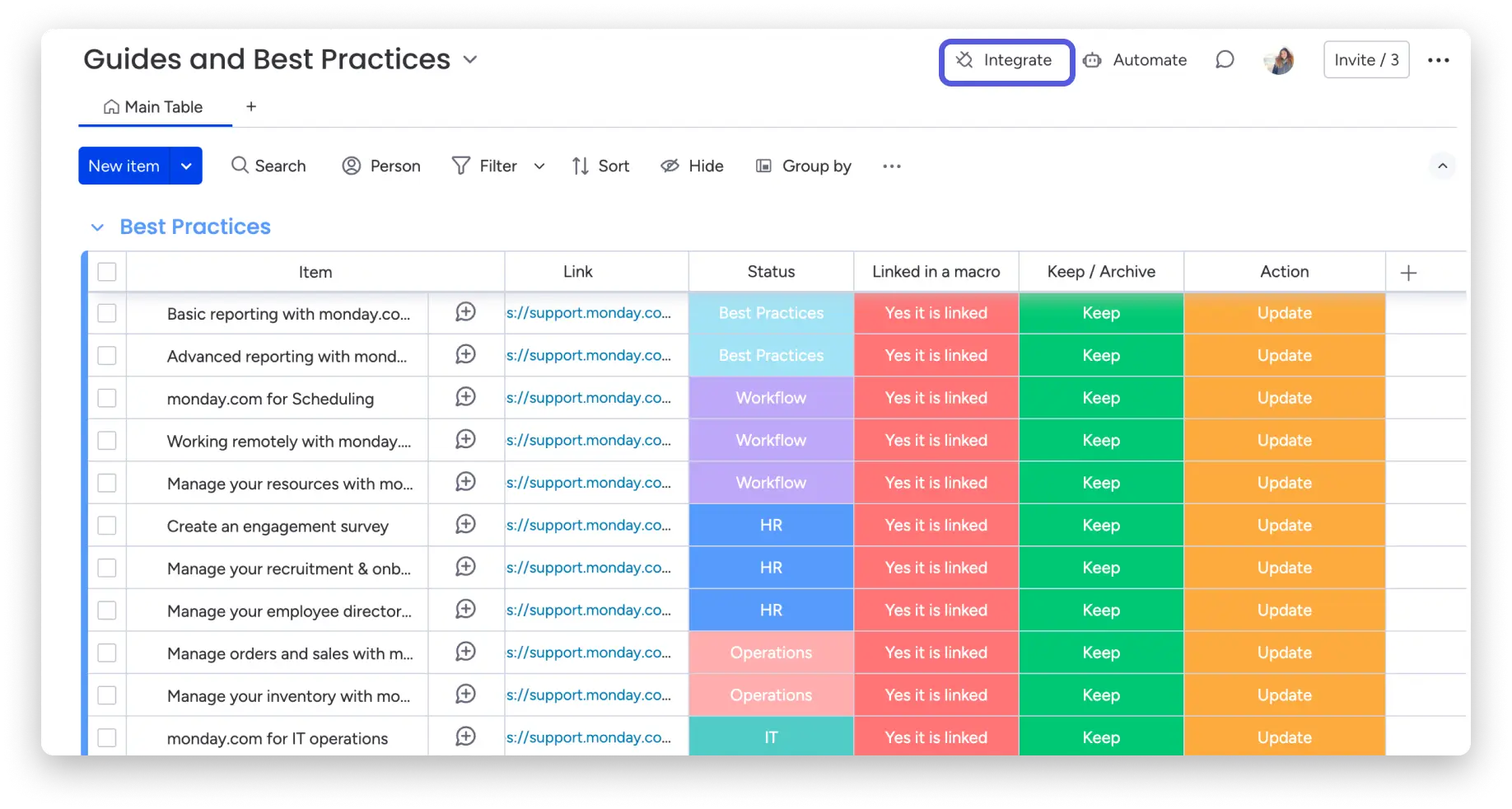Change monday.com for Scheduling Workflow status
This screenshot has height=809, width=1512.
coord(771,398)
